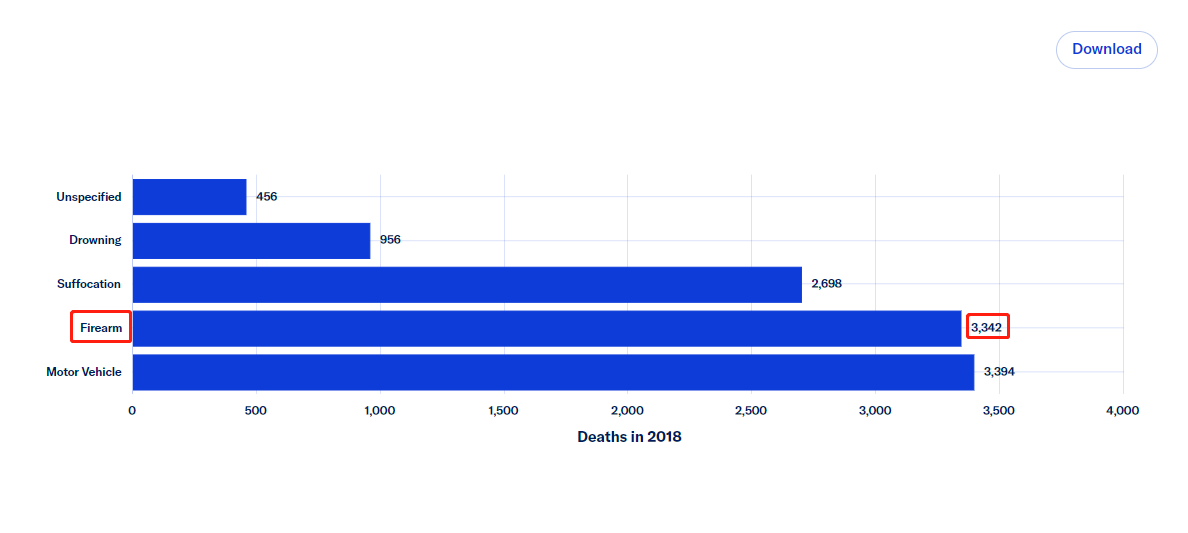Click the Deaths in 2018 axis title
This screenshot has width=1188, height=533.
click(x=629, y=437)
